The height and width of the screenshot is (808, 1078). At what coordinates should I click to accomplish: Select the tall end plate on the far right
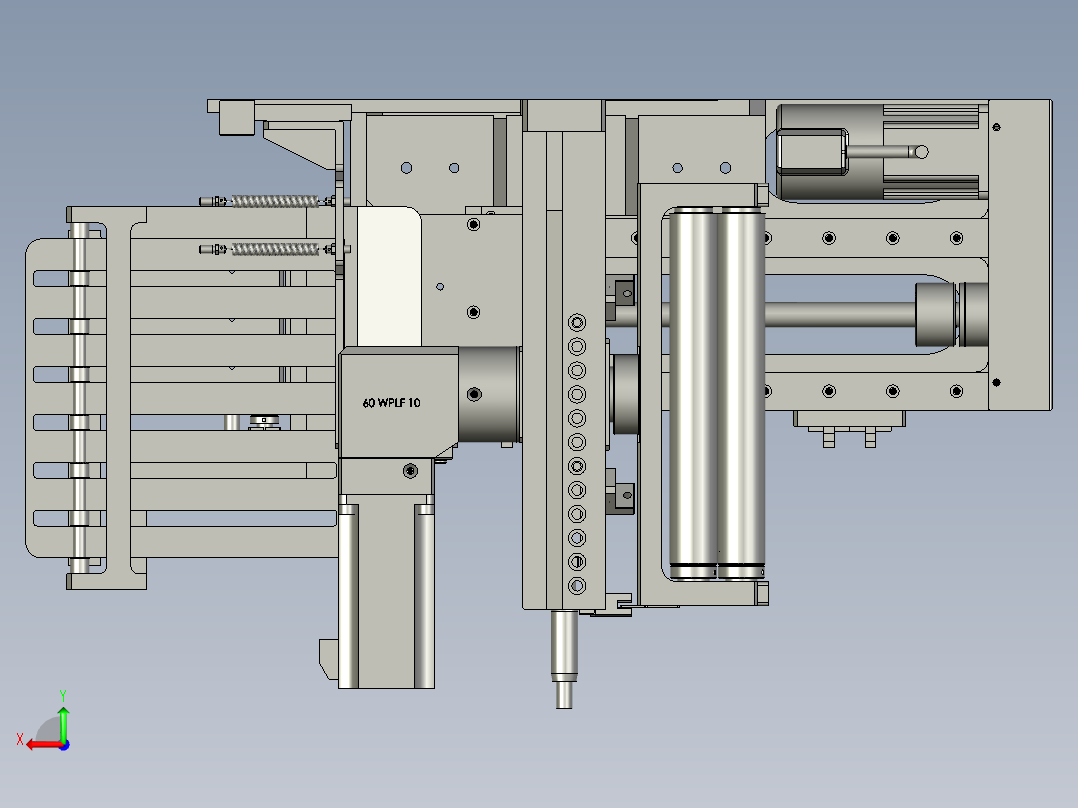[1020, 255]
